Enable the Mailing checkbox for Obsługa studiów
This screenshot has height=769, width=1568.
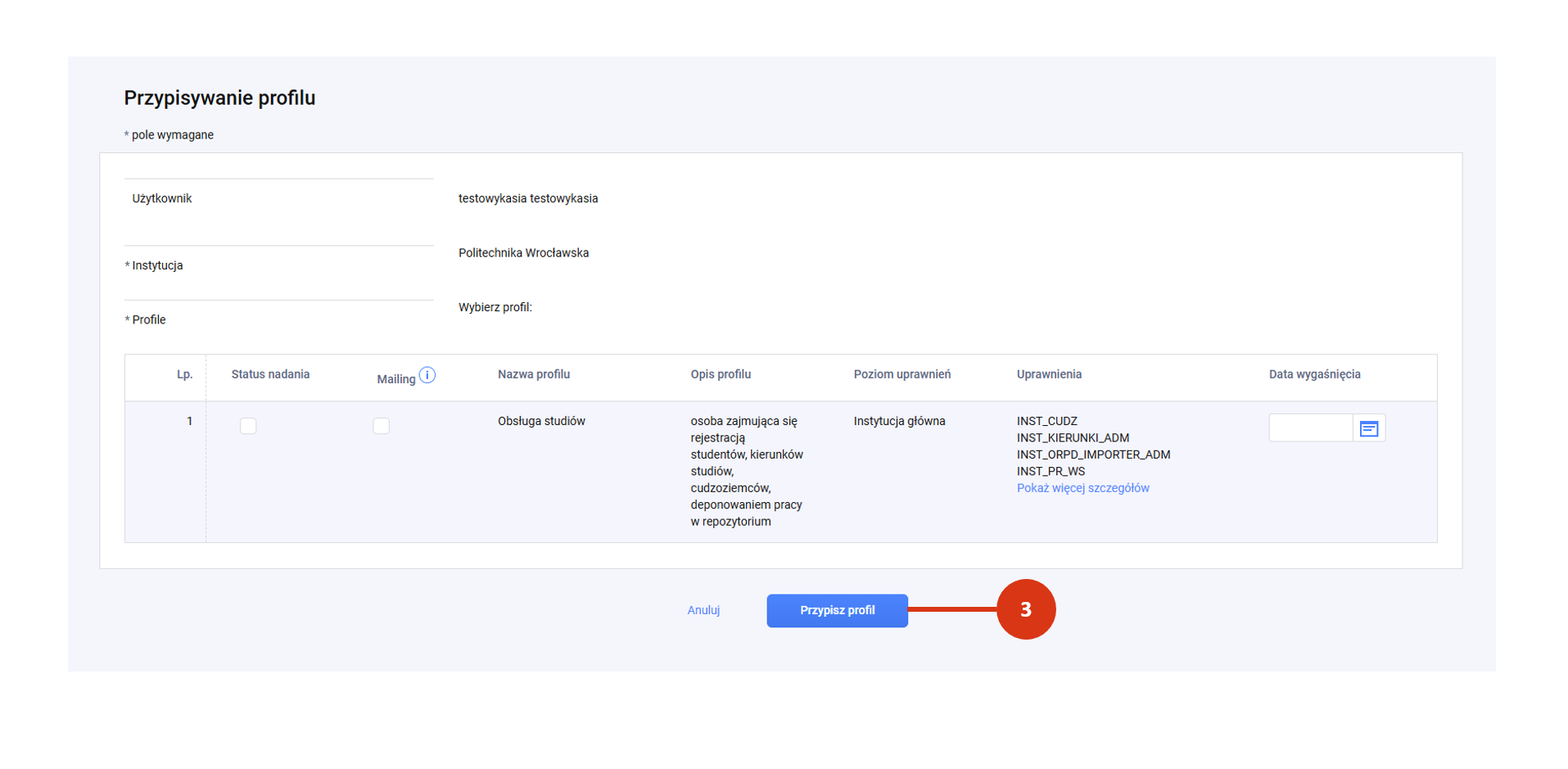tap(381, 426)
